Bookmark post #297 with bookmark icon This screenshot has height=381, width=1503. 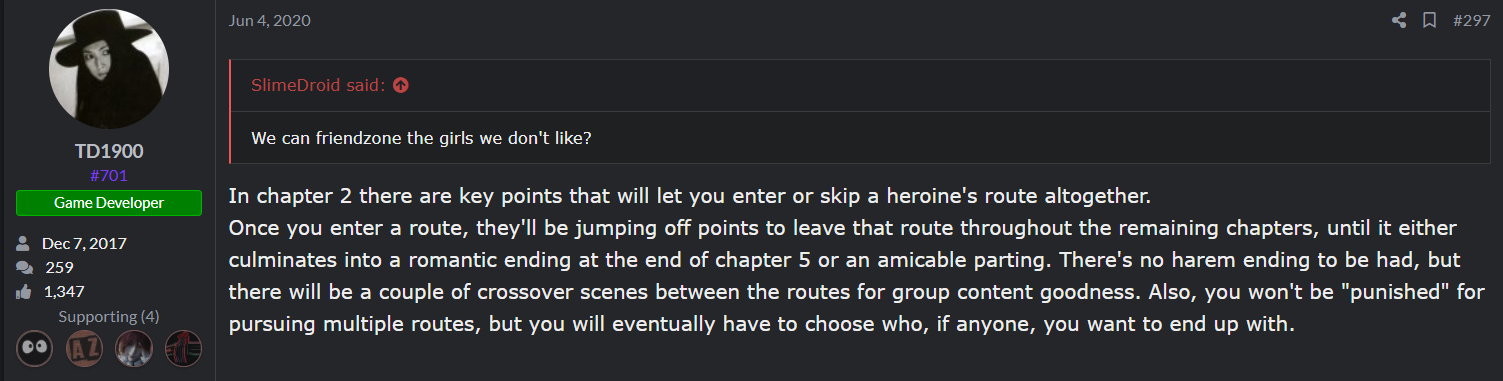[x=1430, y=20]
